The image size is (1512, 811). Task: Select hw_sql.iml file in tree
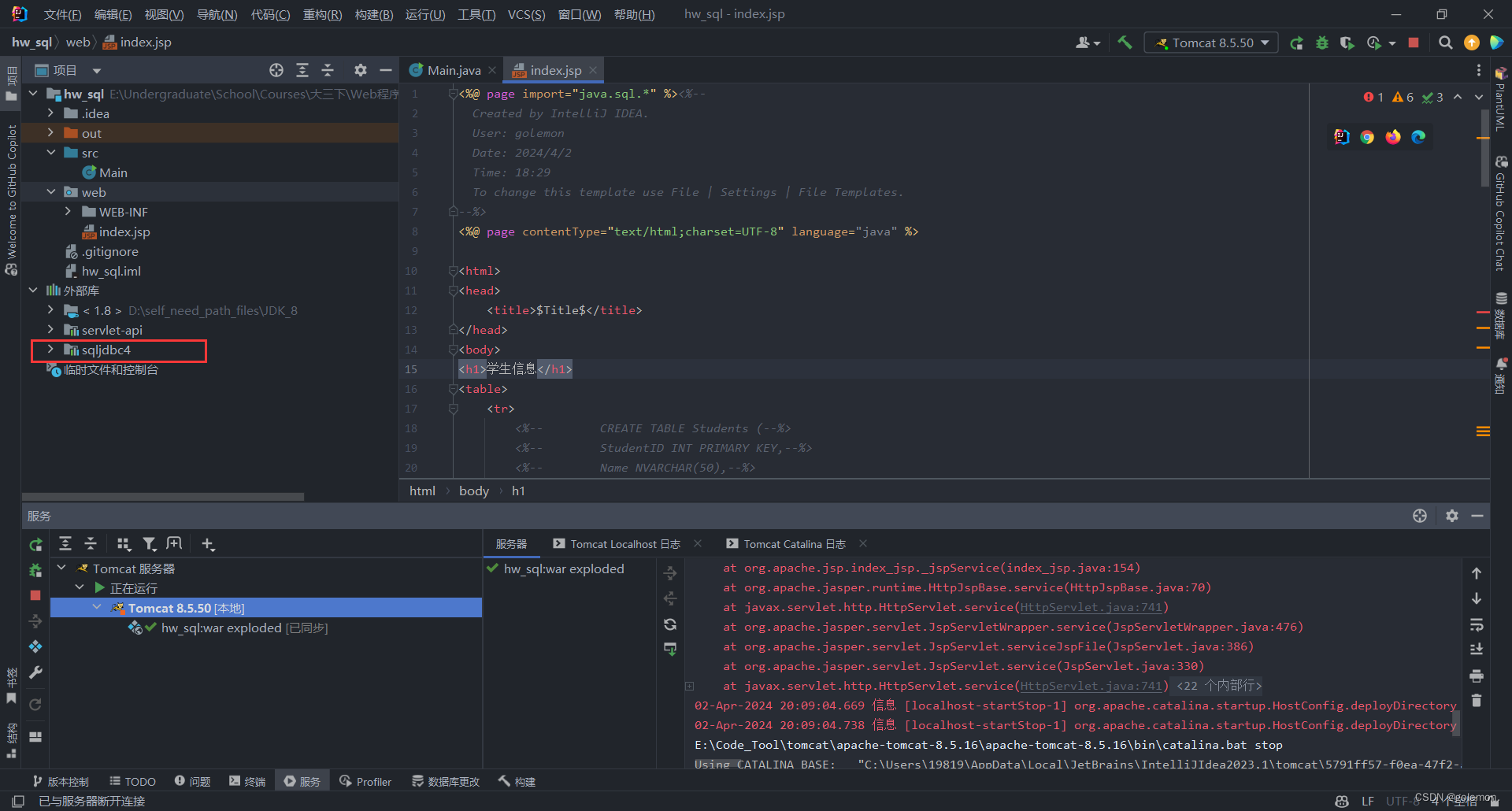point(111,271)
